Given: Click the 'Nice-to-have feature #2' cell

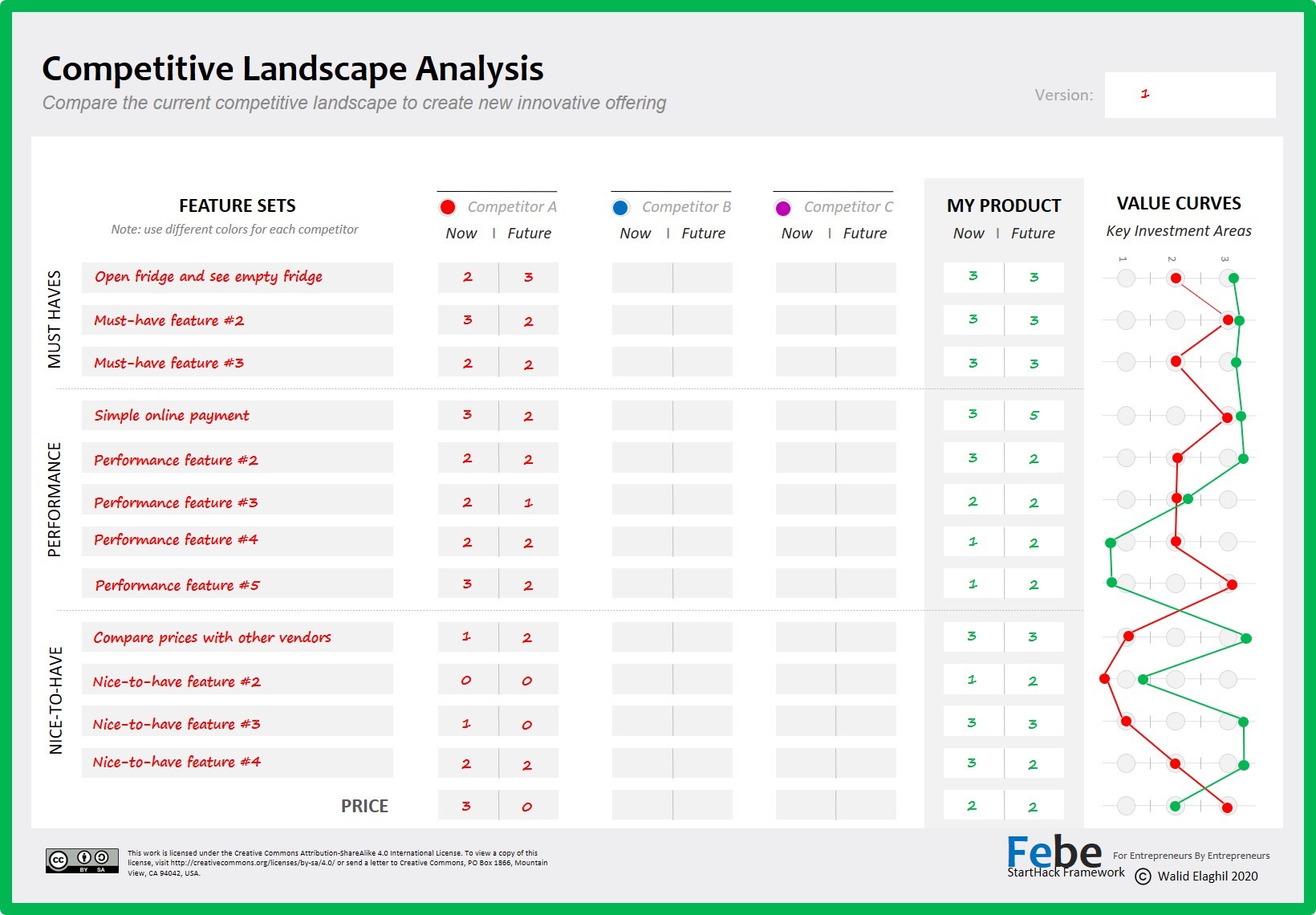Looking at the screenshot, I should pos(238,679).
